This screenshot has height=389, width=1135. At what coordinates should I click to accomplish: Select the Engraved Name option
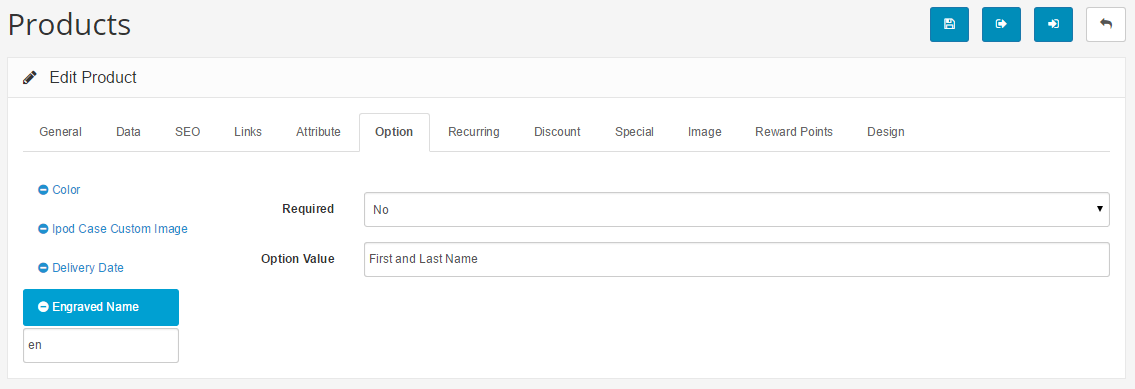(101, 307)
